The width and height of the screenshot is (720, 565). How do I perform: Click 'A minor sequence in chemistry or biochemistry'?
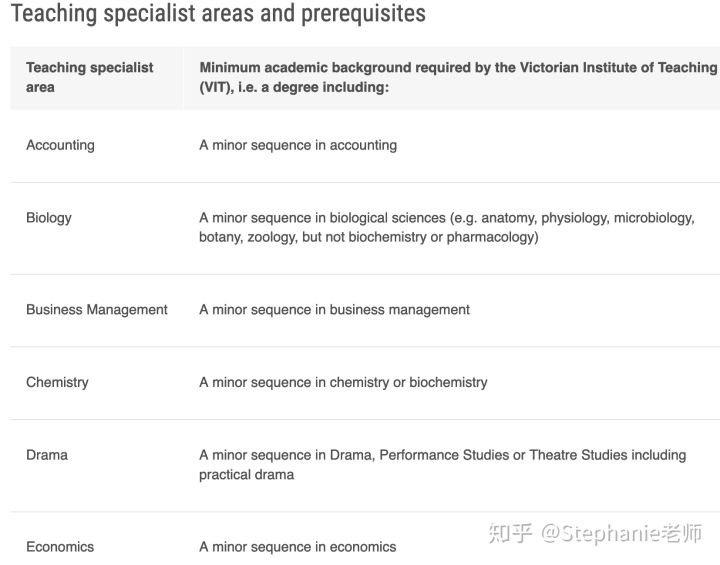343,382
